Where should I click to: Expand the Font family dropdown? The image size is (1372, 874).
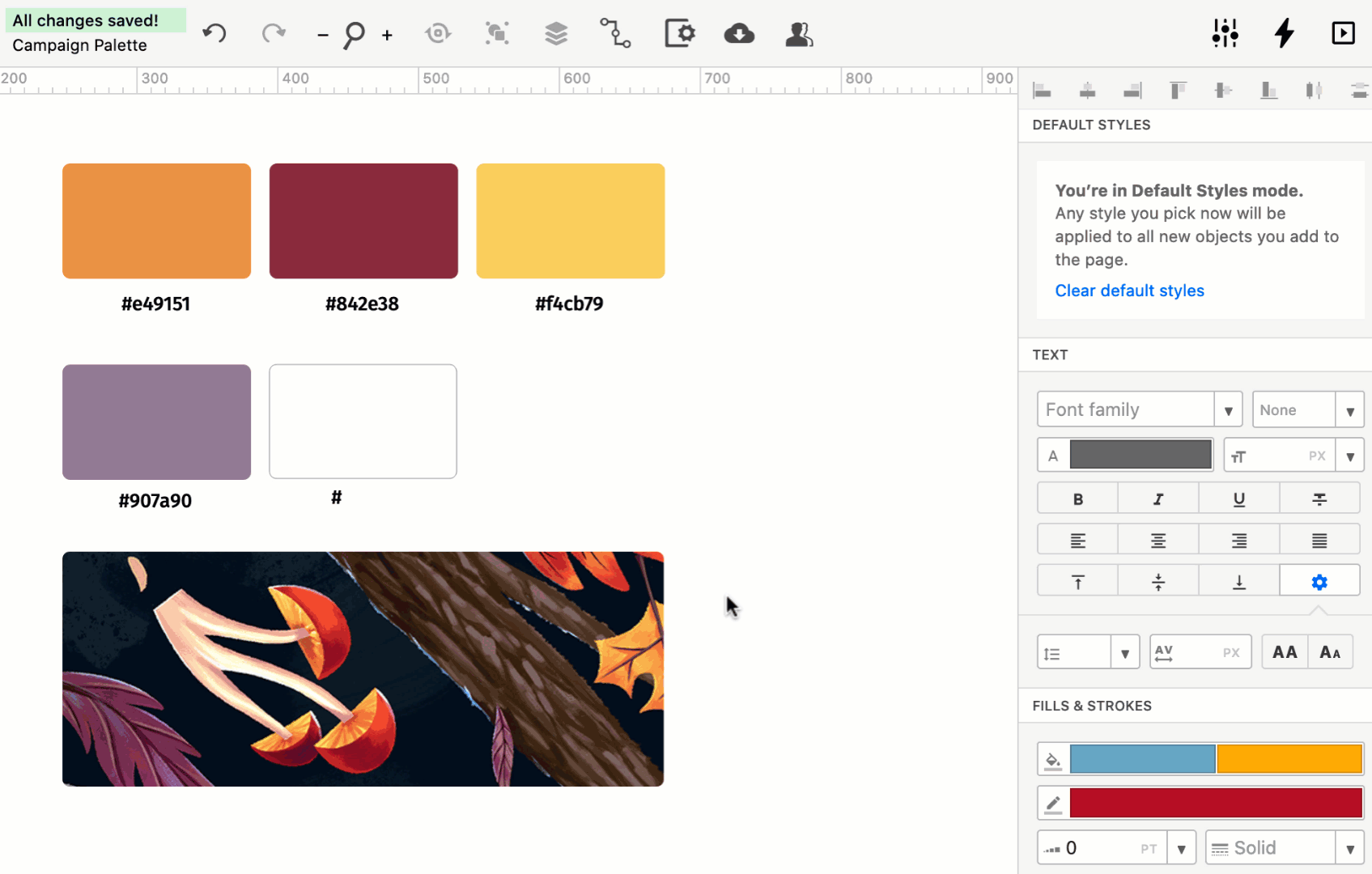click(x=1228, y=410)
